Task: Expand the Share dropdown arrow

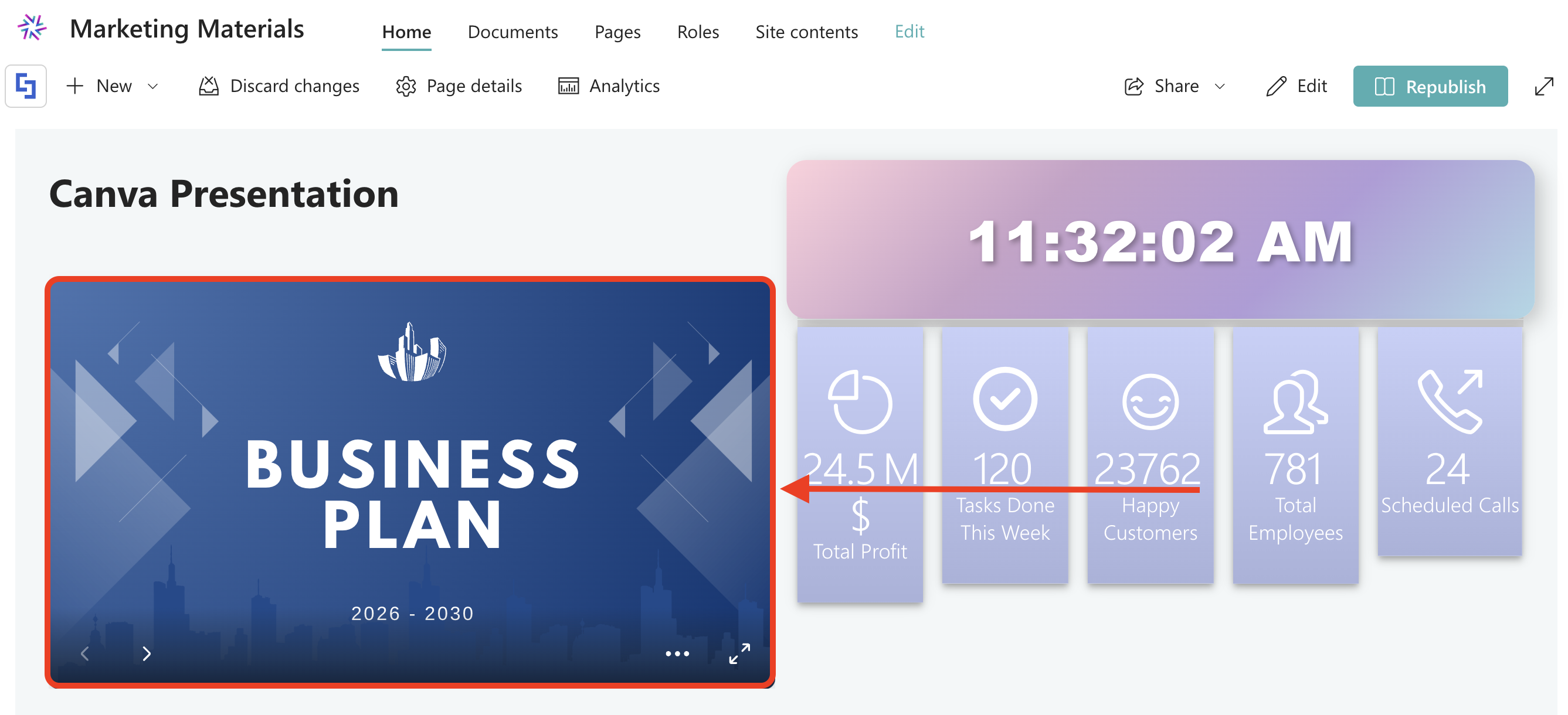Action: (x=1219, y=86)
